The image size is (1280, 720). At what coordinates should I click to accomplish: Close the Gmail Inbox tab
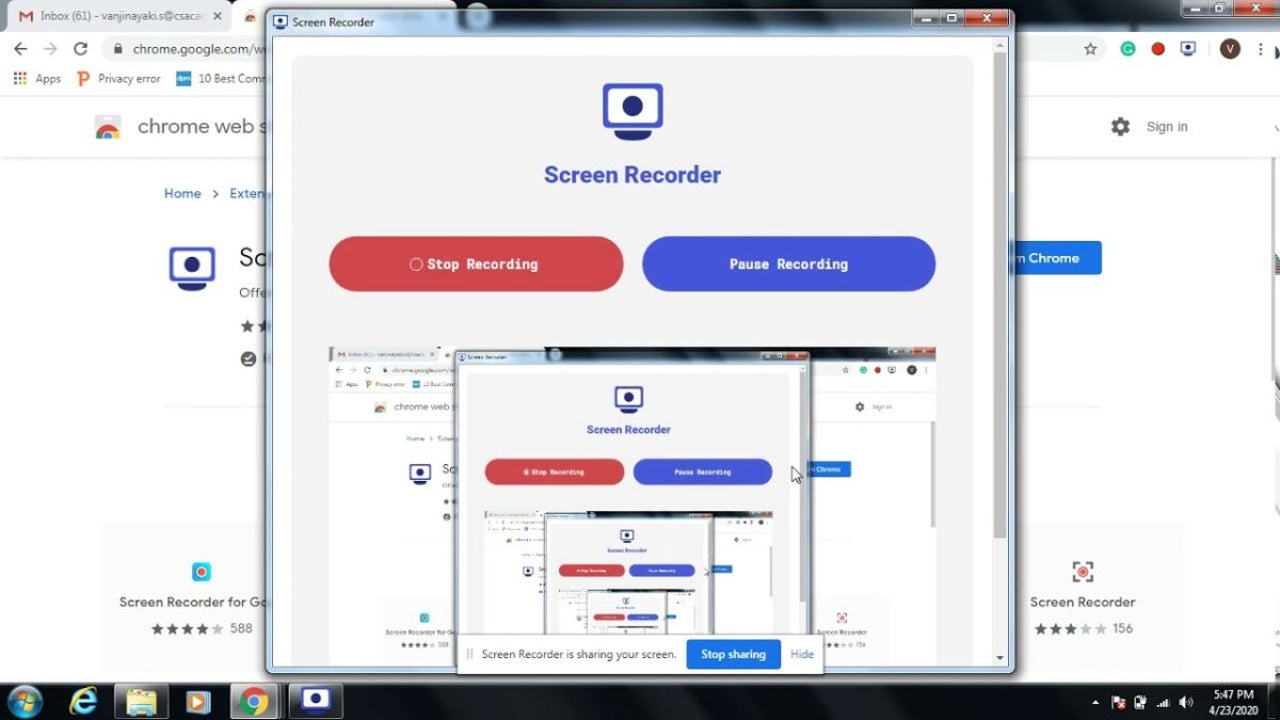tap(217, 16)
